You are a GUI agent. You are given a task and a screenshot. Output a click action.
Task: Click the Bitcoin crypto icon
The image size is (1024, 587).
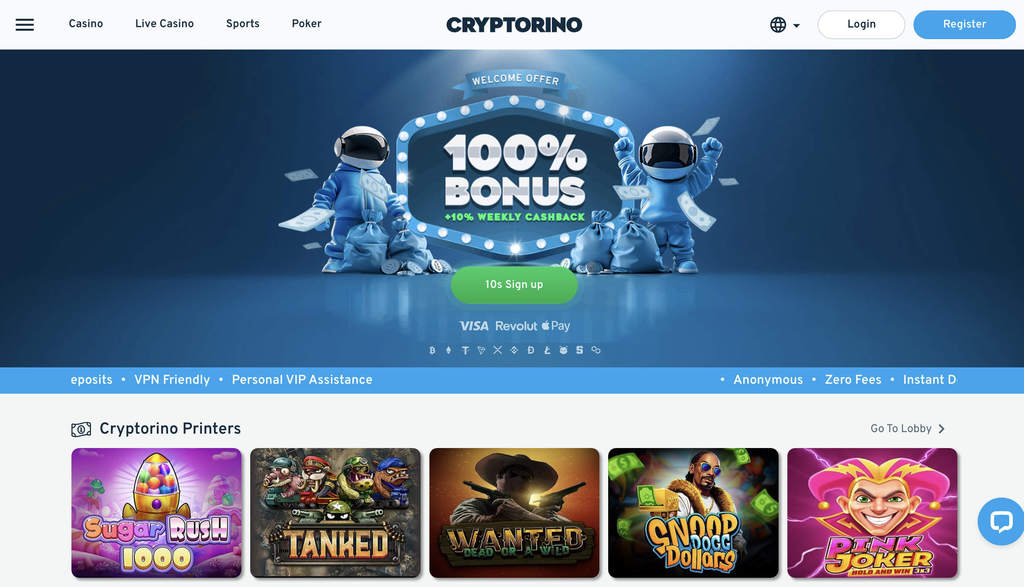(432, 351)
